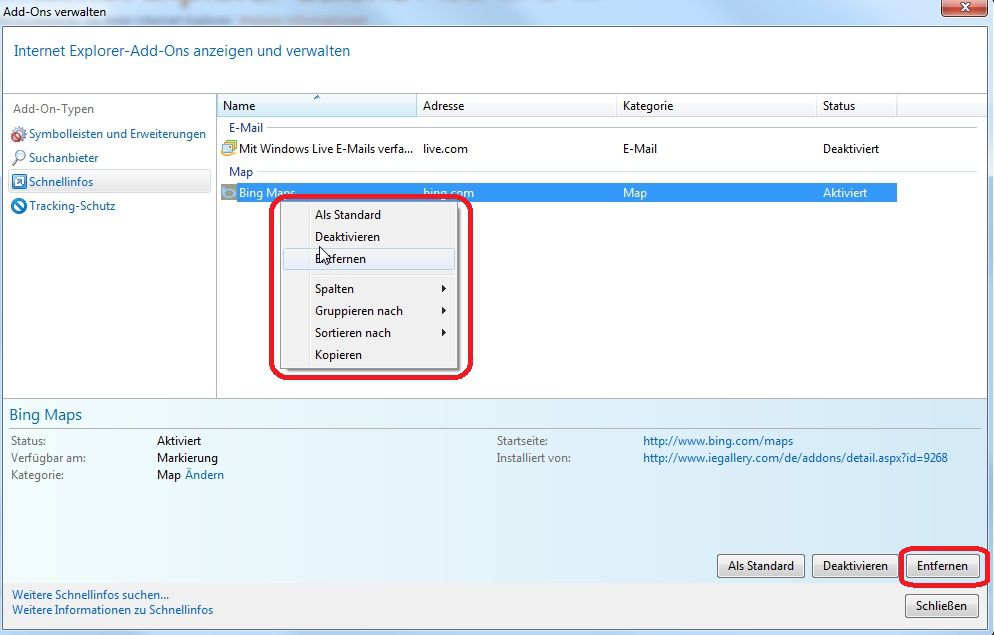This screenshot has width=994, height=635.
Task: Click the Schnellinfos icon in sidebar
Action: tap(19, 182)
